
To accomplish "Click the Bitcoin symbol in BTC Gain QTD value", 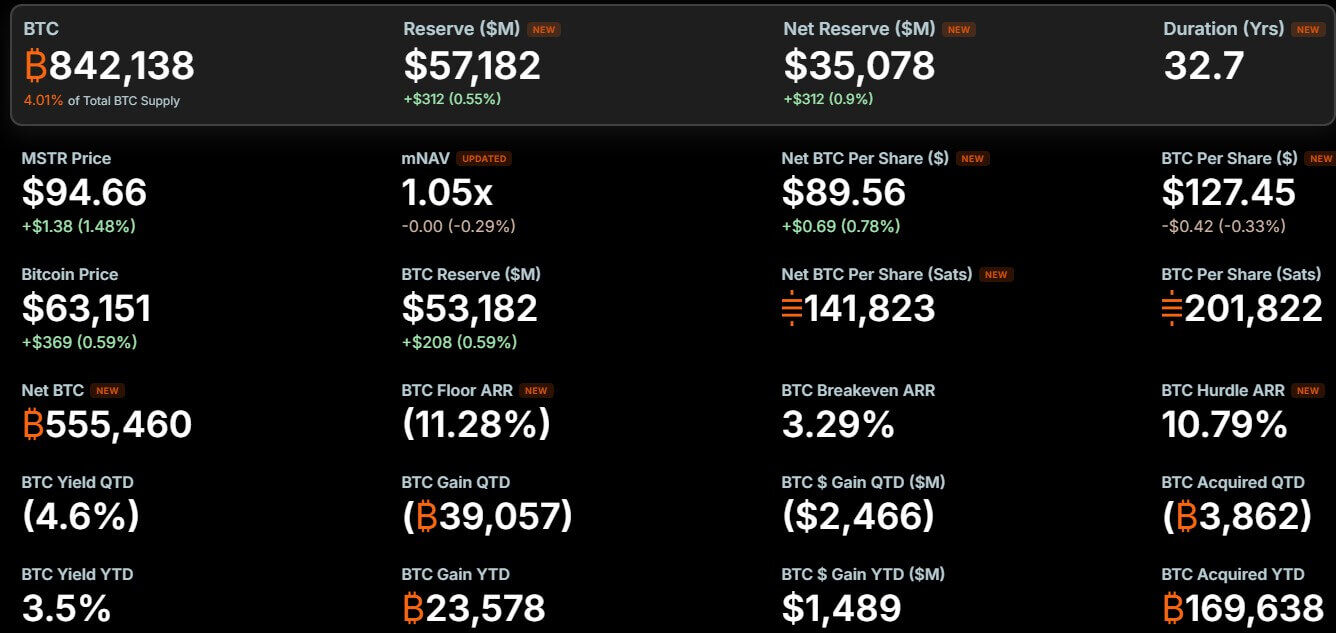I will [x=427, y=516].
